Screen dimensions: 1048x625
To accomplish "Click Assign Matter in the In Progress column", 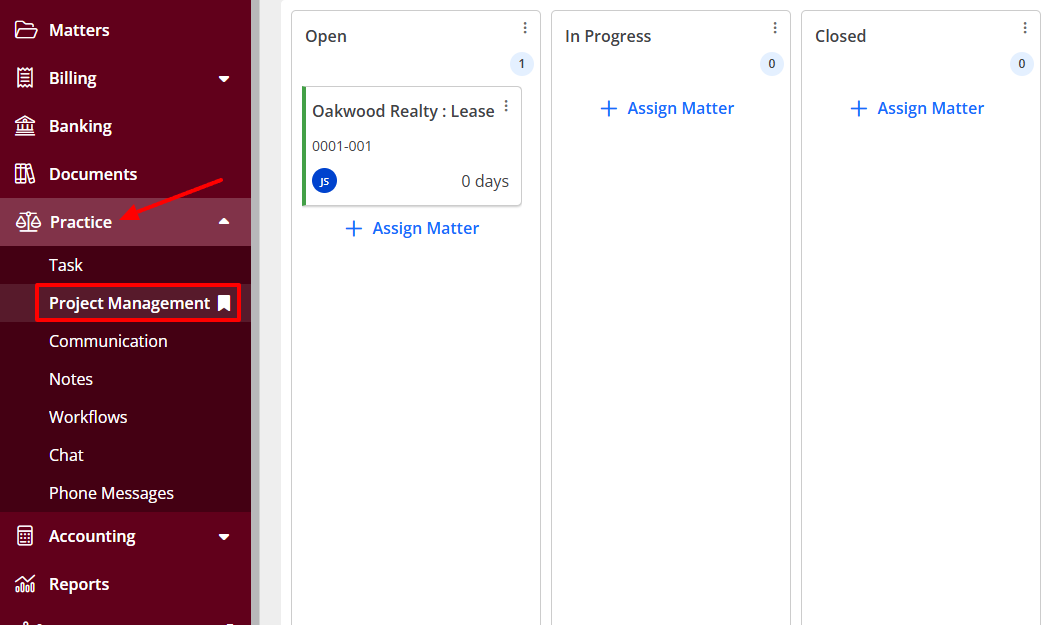I will [x=667, y=108].
